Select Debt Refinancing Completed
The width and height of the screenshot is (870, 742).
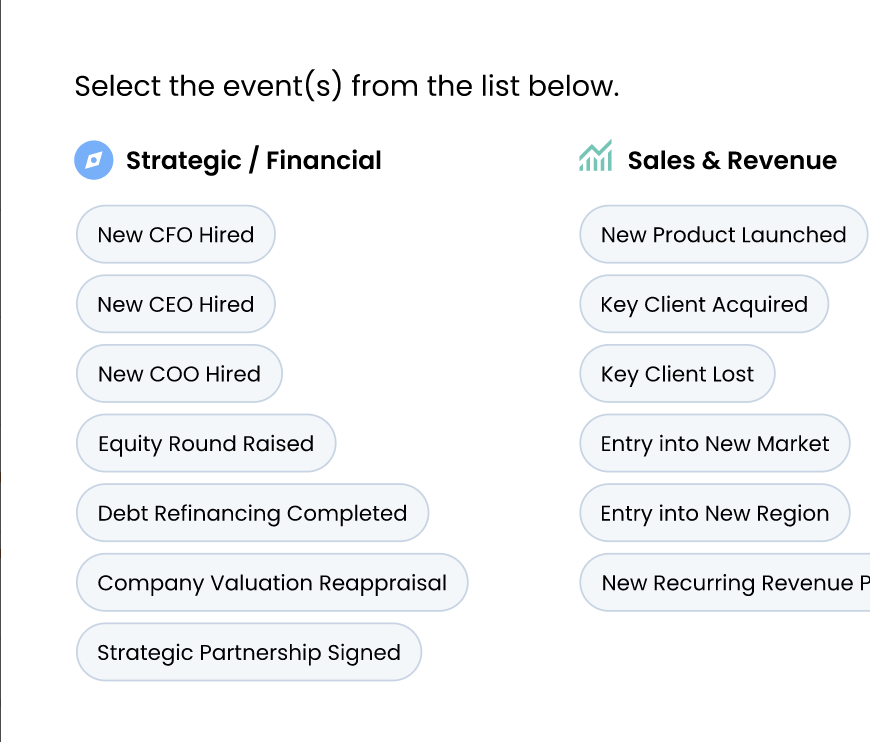(252, 513)
